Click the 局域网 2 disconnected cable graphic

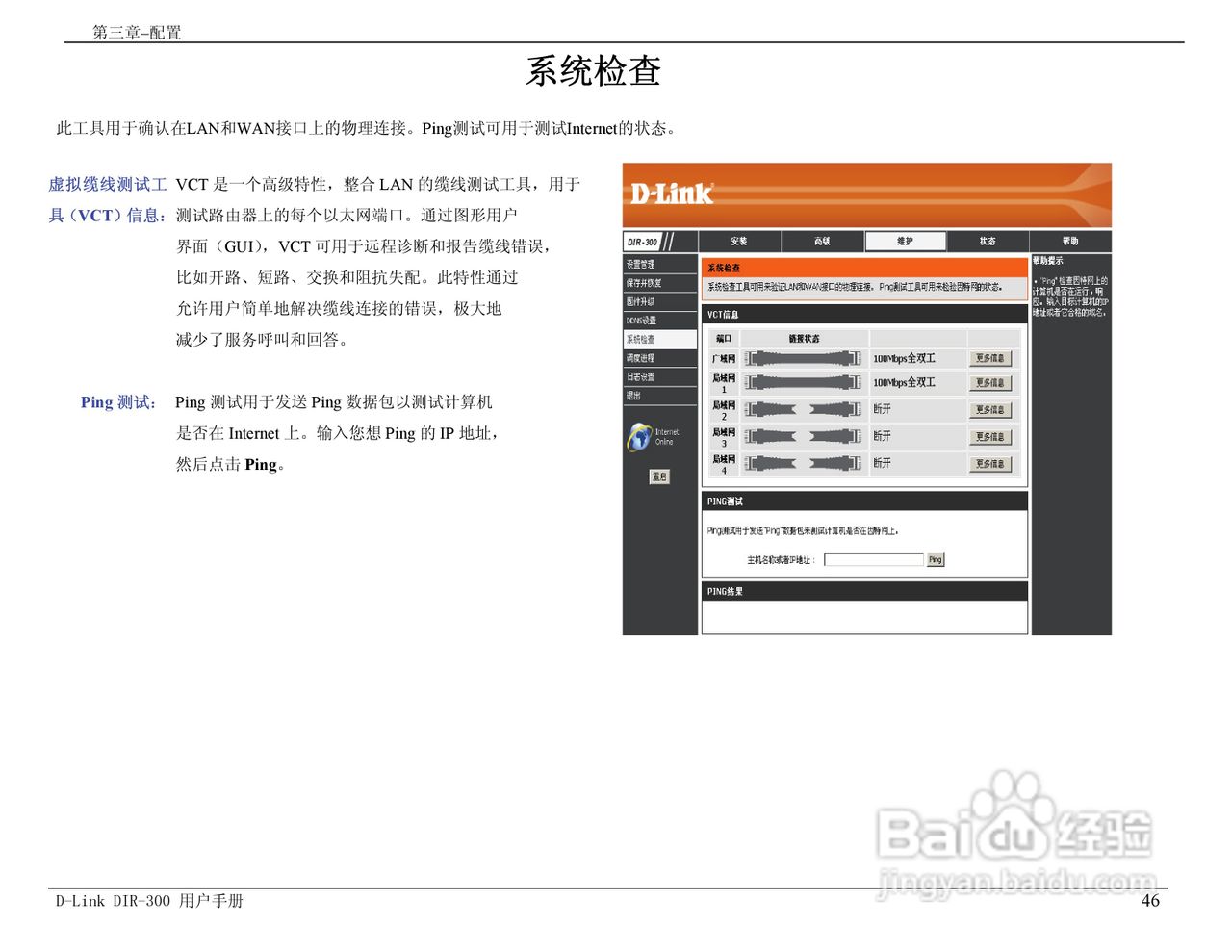pyautogui.click(x=803, y=409)
